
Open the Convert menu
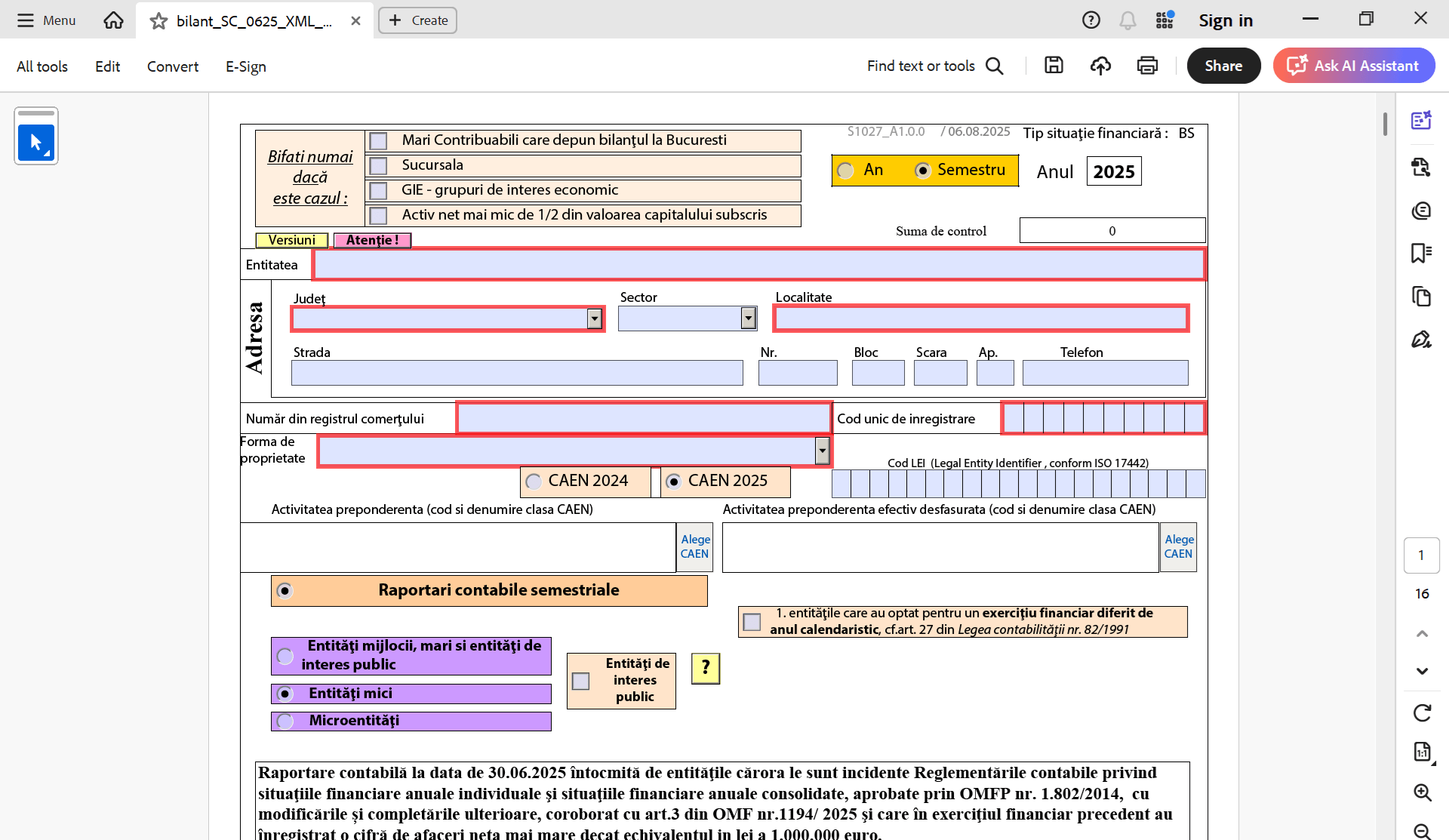[172, 66]
